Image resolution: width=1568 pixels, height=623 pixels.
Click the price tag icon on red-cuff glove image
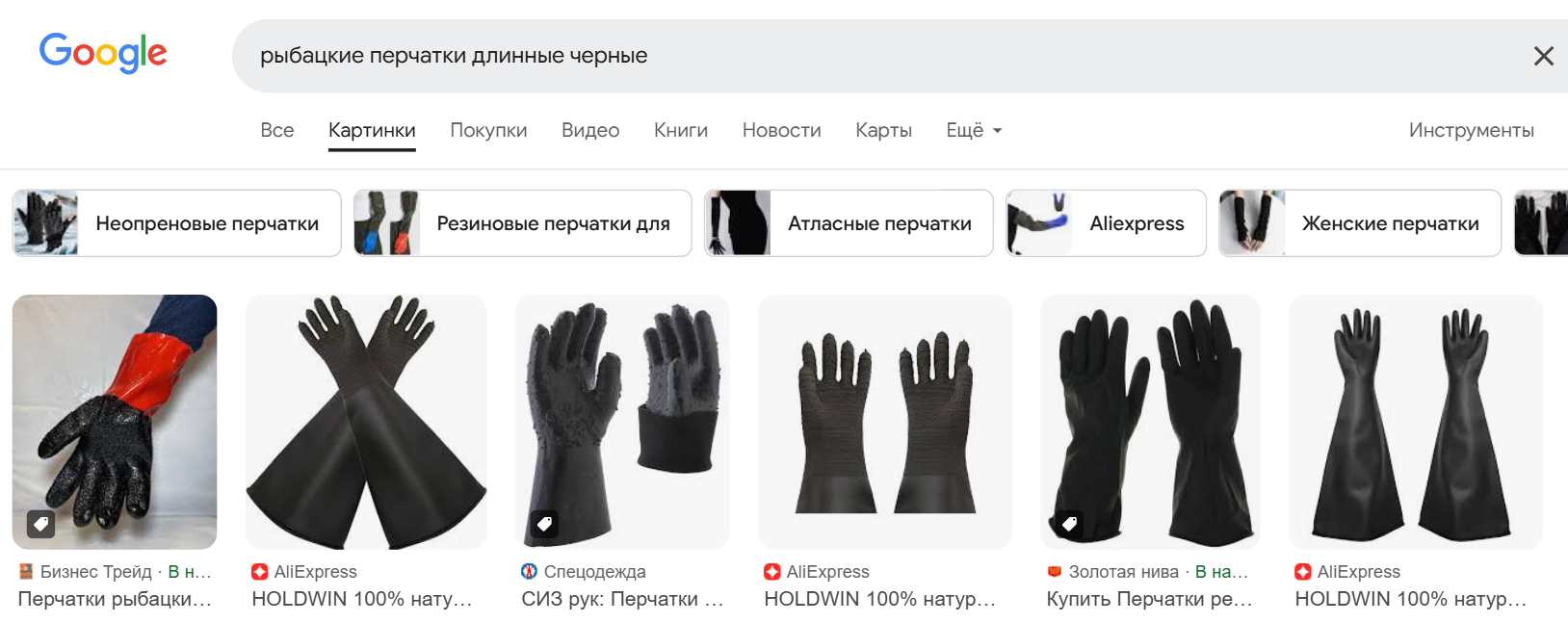coord(40,524)
